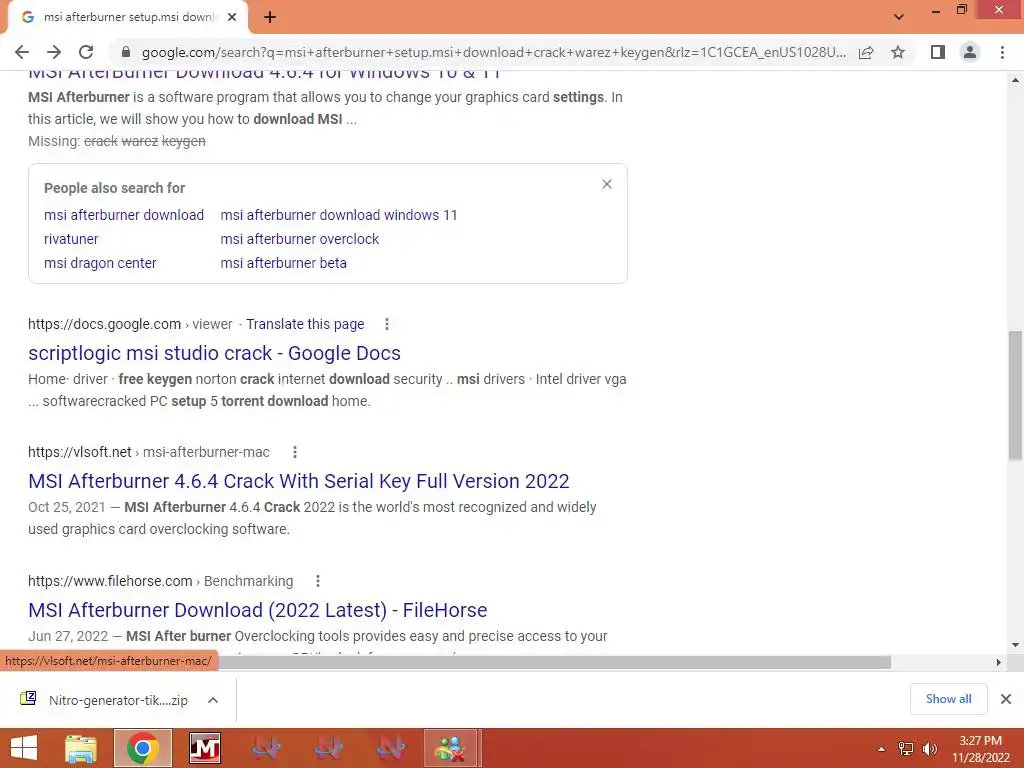
Task: Search msi dragon center suggestion
Action: point(100,263)
